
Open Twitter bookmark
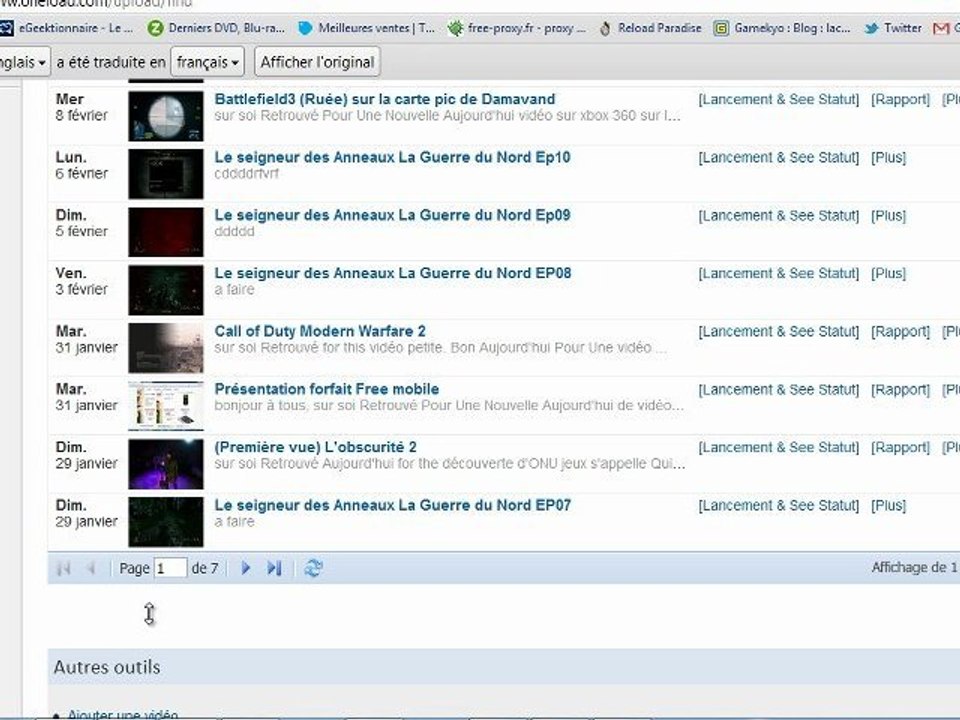[x=893, y=28]
